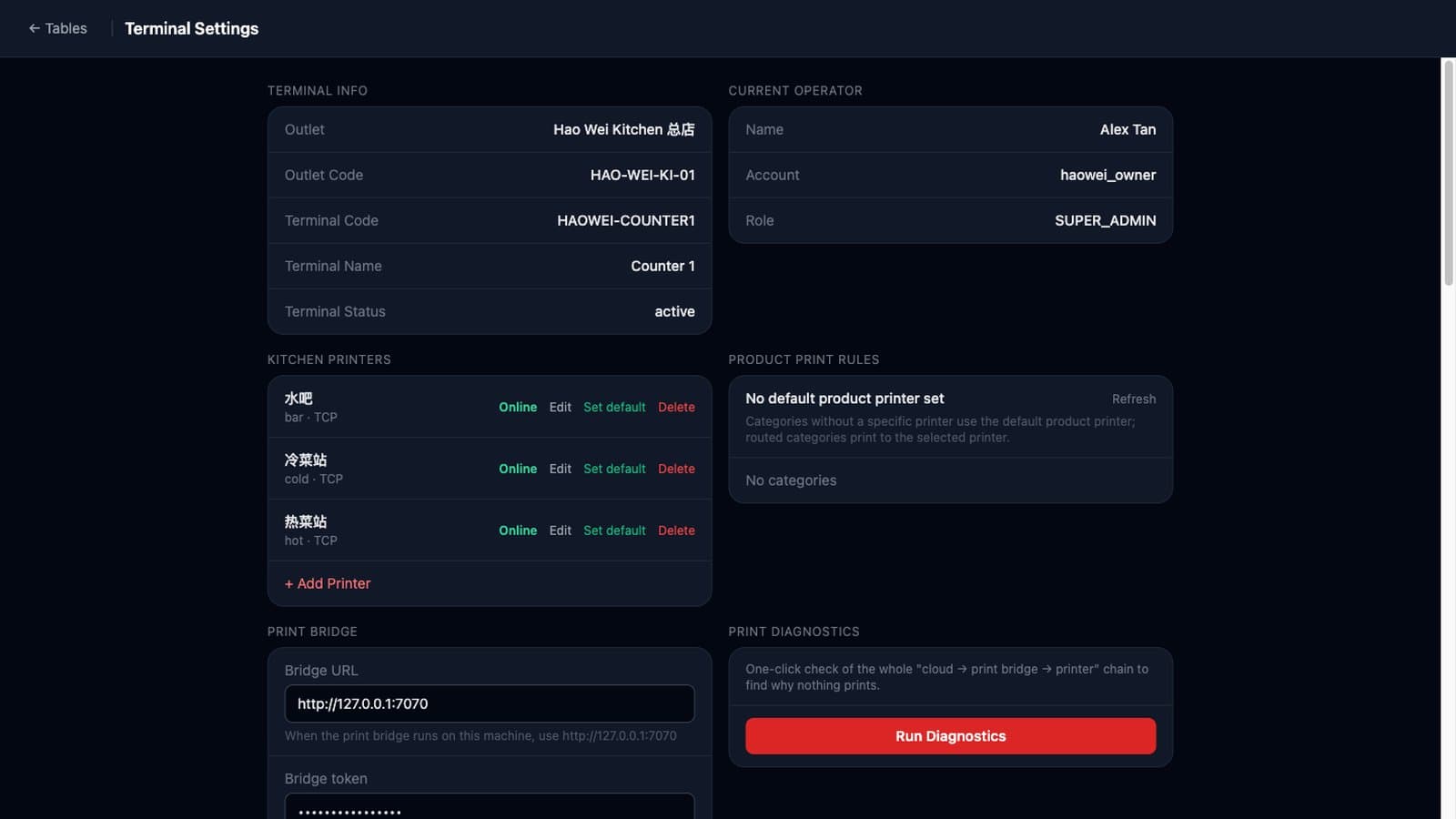
Task: Delete the 热菜站 hot printer
Action: (676, 531)
